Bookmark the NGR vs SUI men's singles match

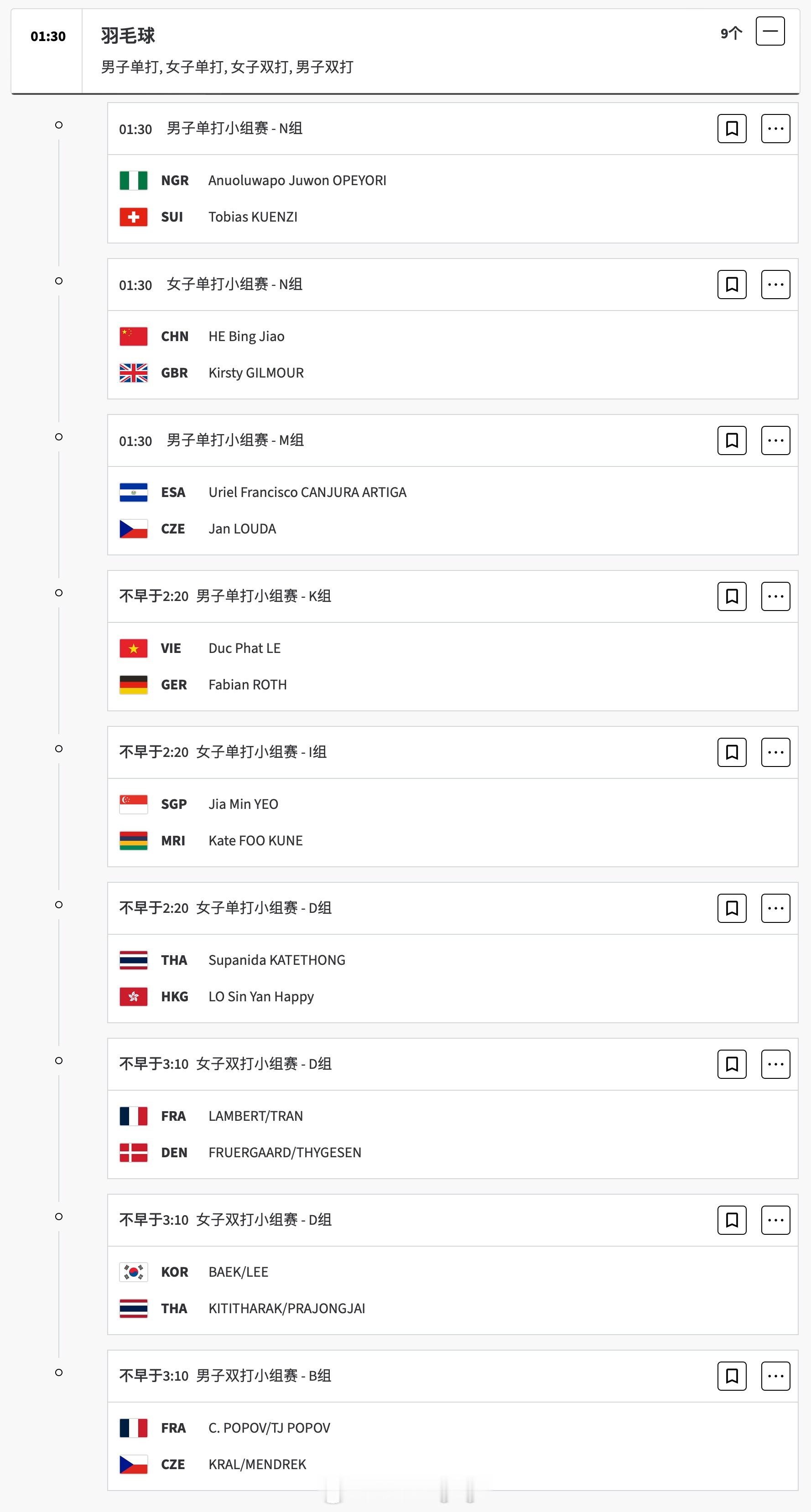[732, 129]
